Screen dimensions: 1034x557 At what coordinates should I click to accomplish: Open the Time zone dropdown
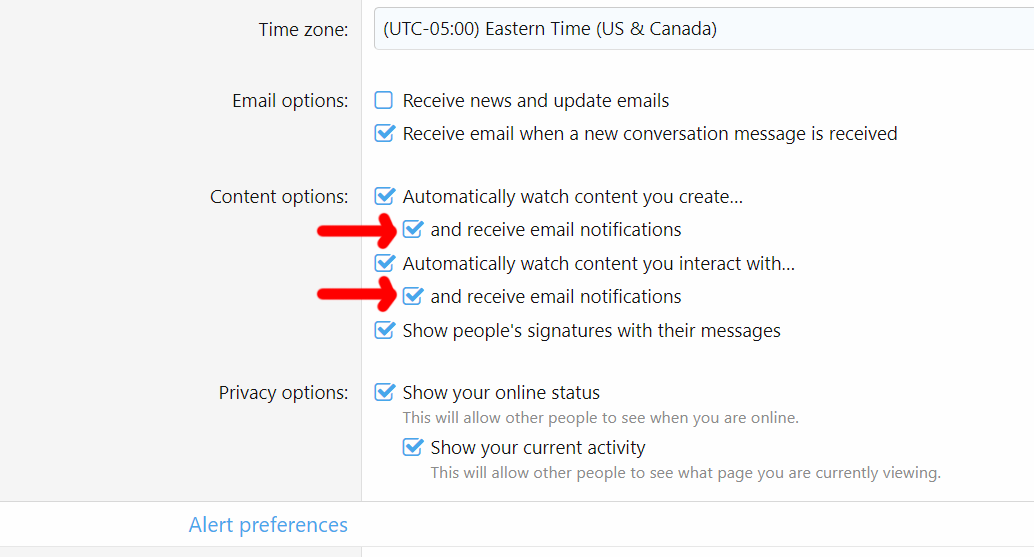pyautogui.click(x=700, y=29)
